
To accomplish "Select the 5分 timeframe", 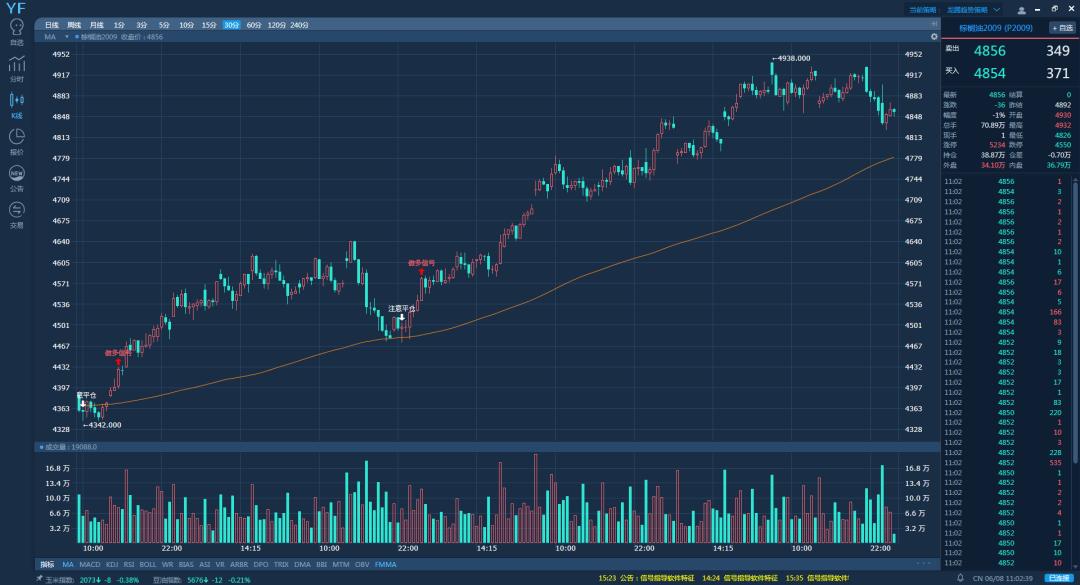I will [164, 25].
